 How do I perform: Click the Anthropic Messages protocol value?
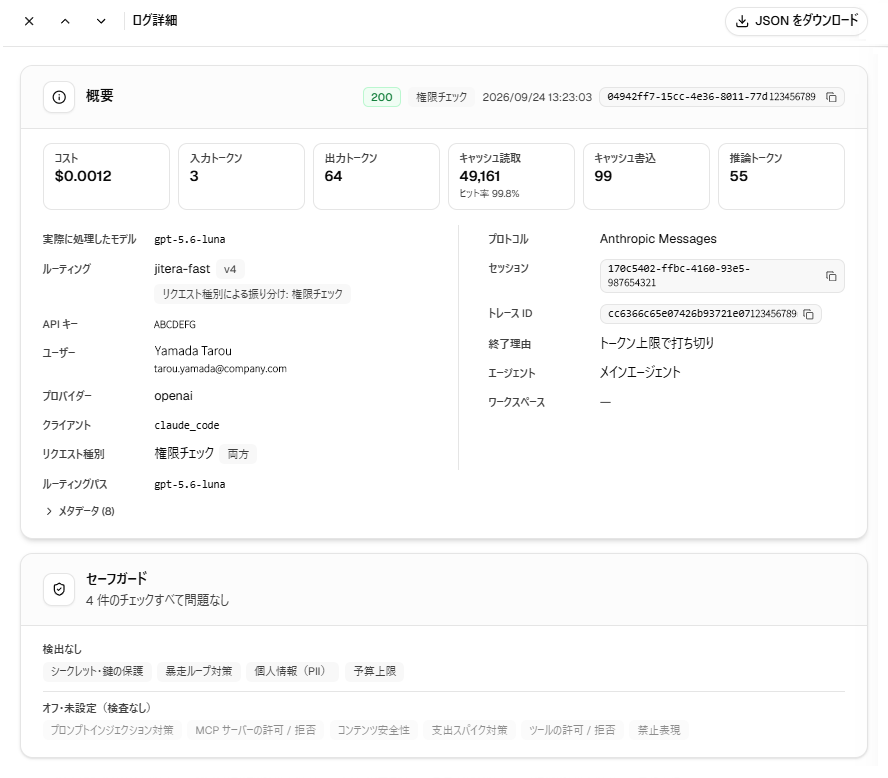(x=658, y=239)
